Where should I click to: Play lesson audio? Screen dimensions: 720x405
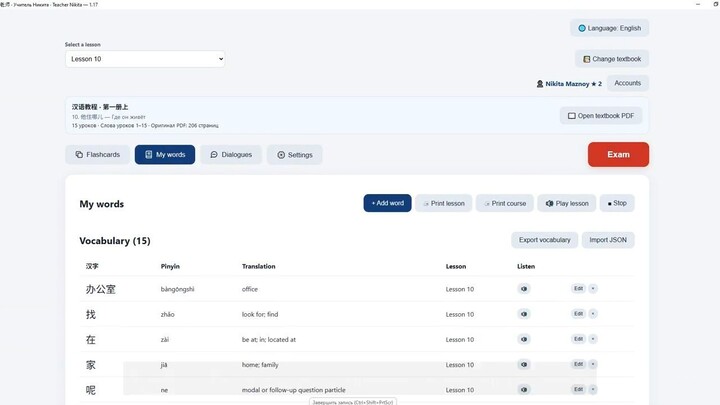coord(567,203)
